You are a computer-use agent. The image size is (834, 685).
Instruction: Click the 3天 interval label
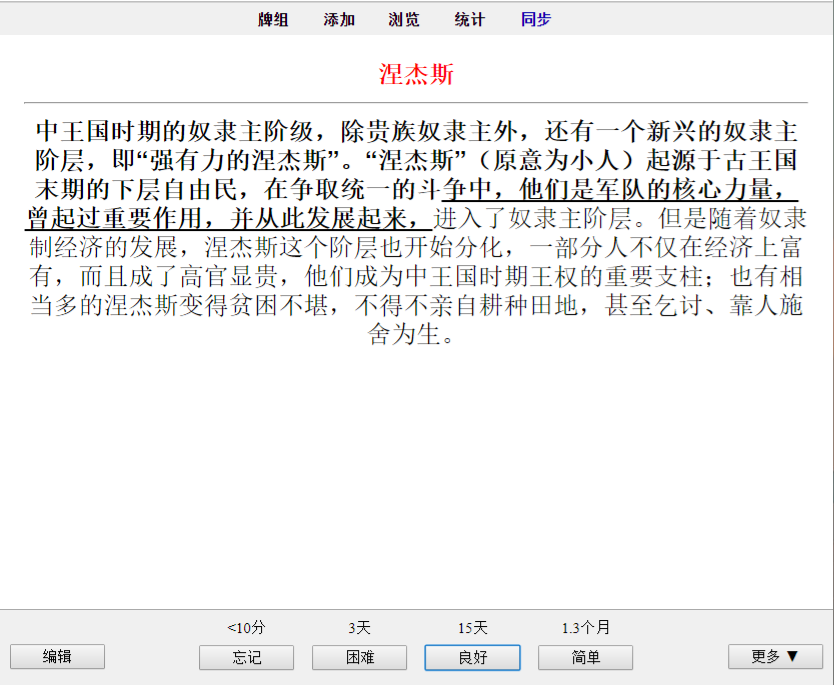click(x=360, y=628)
